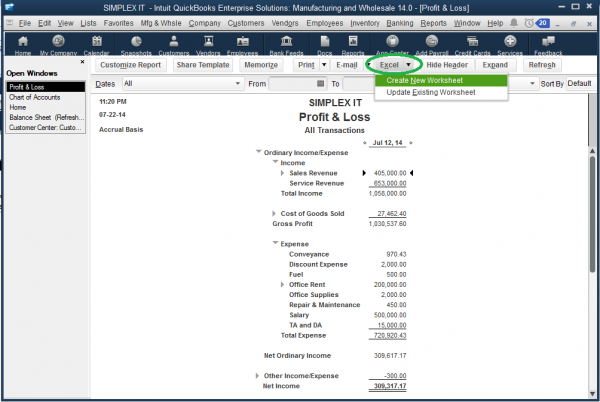Click the scrollbar down arrow
The width and height of the screenshot is (600, 402).
click(592, 394)
